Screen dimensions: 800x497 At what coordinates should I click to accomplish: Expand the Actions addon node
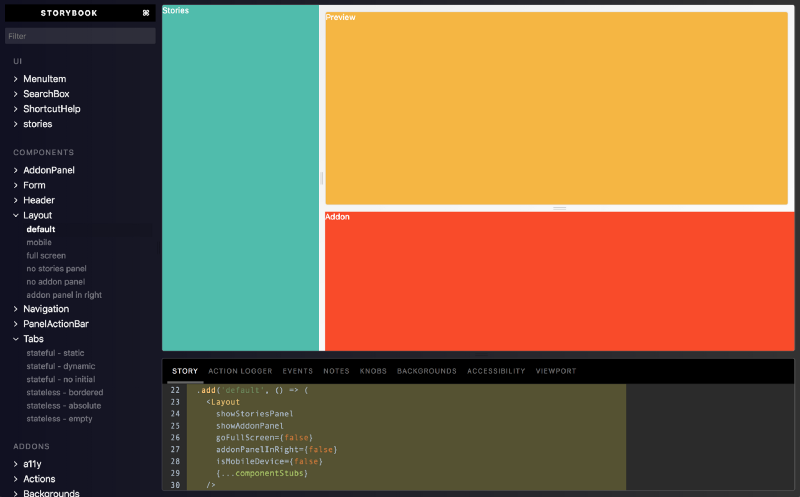39,479
